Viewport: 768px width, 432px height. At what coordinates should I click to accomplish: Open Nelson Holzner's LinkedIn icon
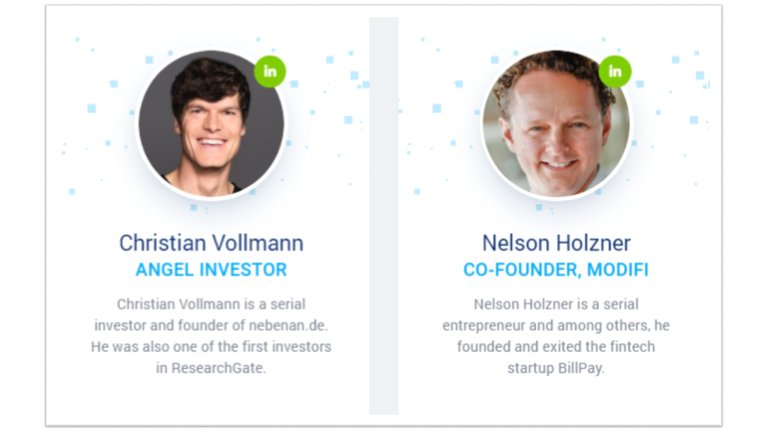click(615, 72)
